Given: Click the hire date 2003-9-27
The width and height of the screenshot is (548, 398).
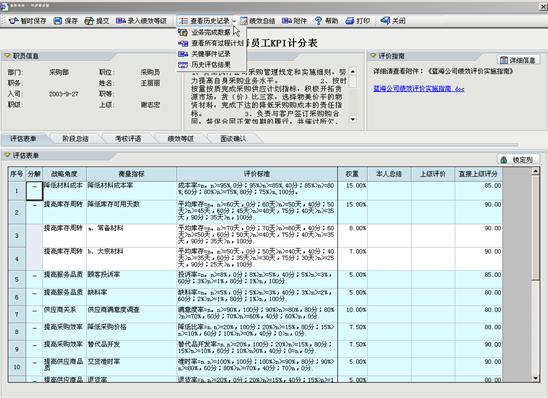Looking at the screenshot, I should (64, 94).
